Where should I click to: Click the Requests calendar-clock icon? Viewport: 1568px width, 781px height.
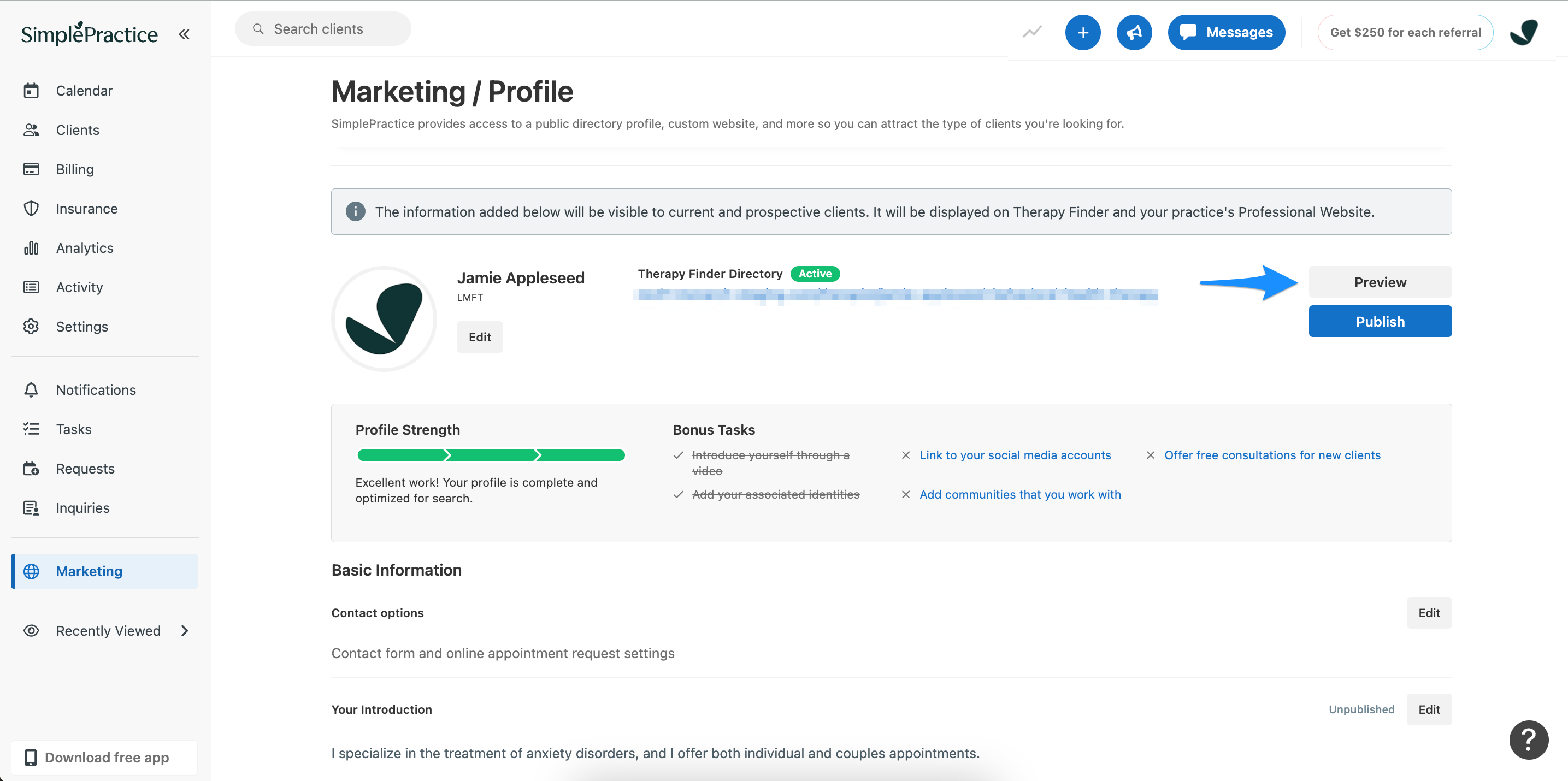click(x=31, y=469)
